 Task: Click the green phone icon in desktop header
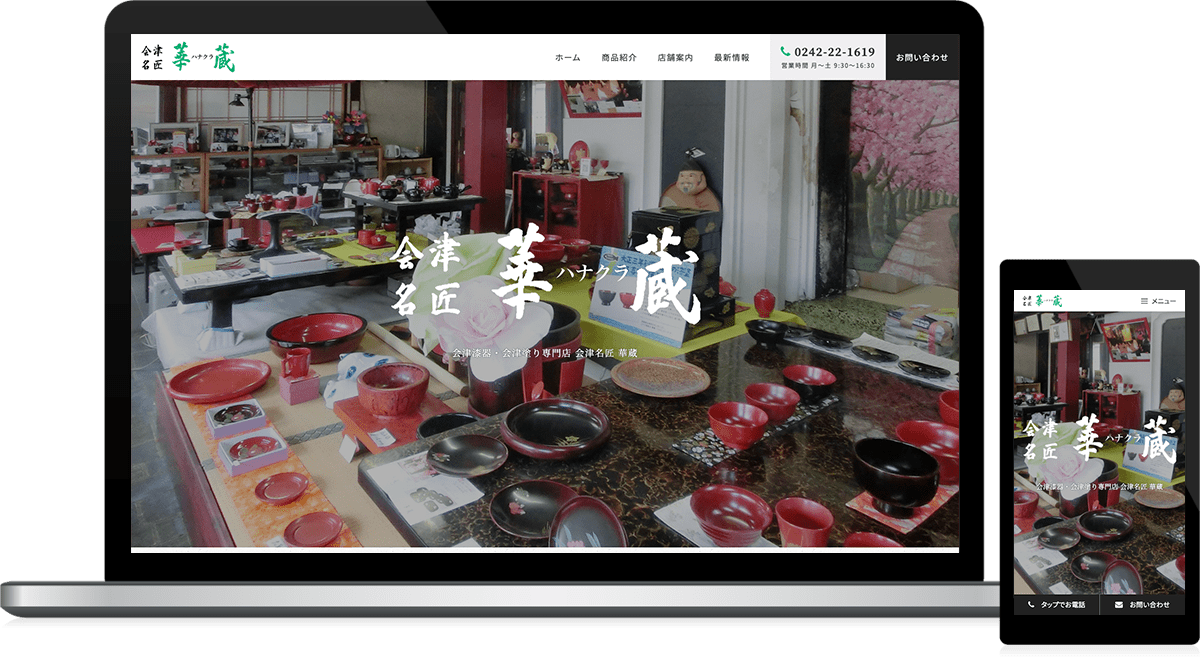(785, 52)
